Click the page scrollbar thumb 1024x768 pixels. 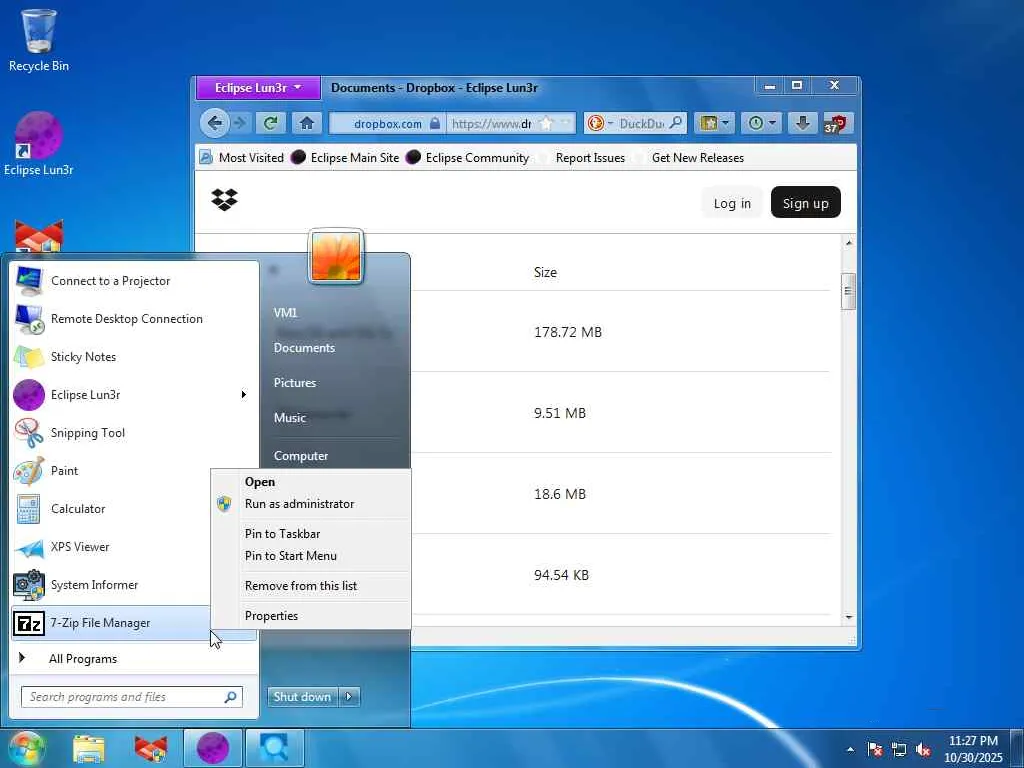click(848, 291)
